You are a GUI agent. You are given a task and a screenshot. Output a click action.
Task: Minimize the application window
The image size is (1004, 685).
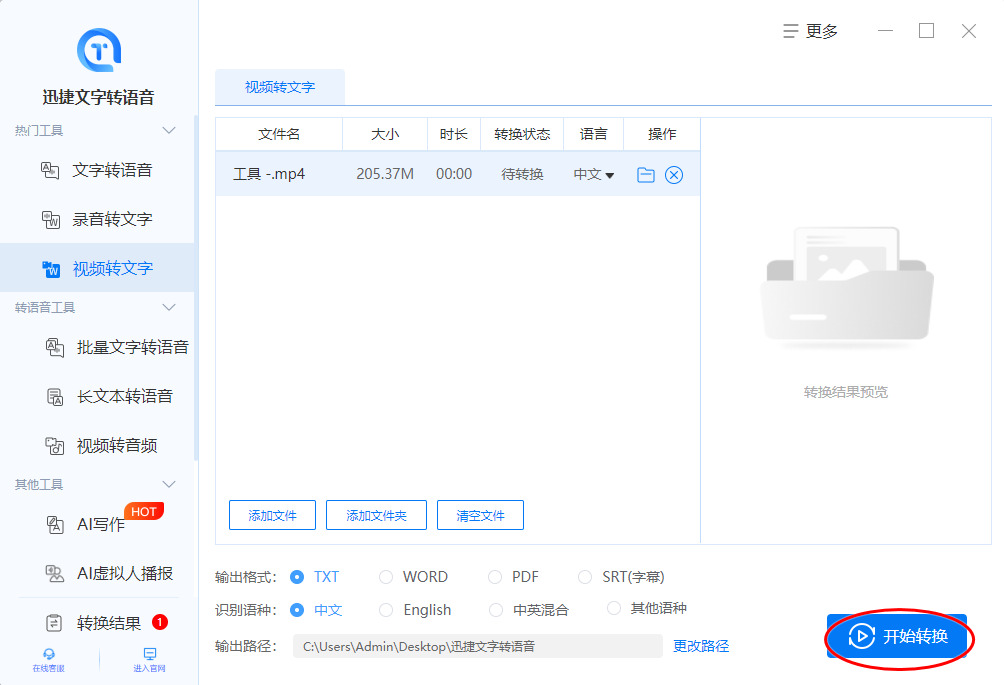(886, 31)
